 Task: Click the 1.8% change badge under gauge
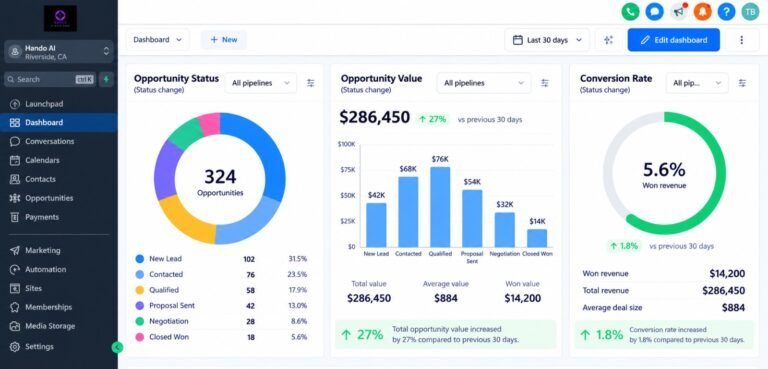tap(624, 246)
